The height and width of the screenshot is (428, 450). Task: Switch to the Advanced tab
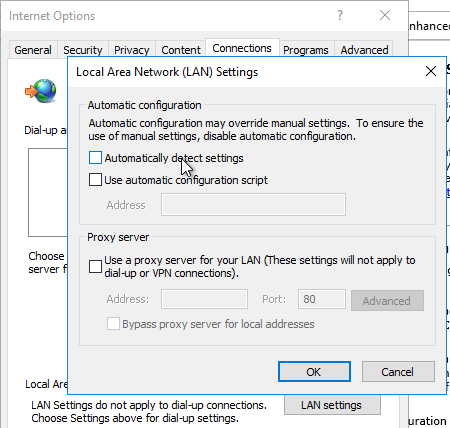click(x=364, y=50)
